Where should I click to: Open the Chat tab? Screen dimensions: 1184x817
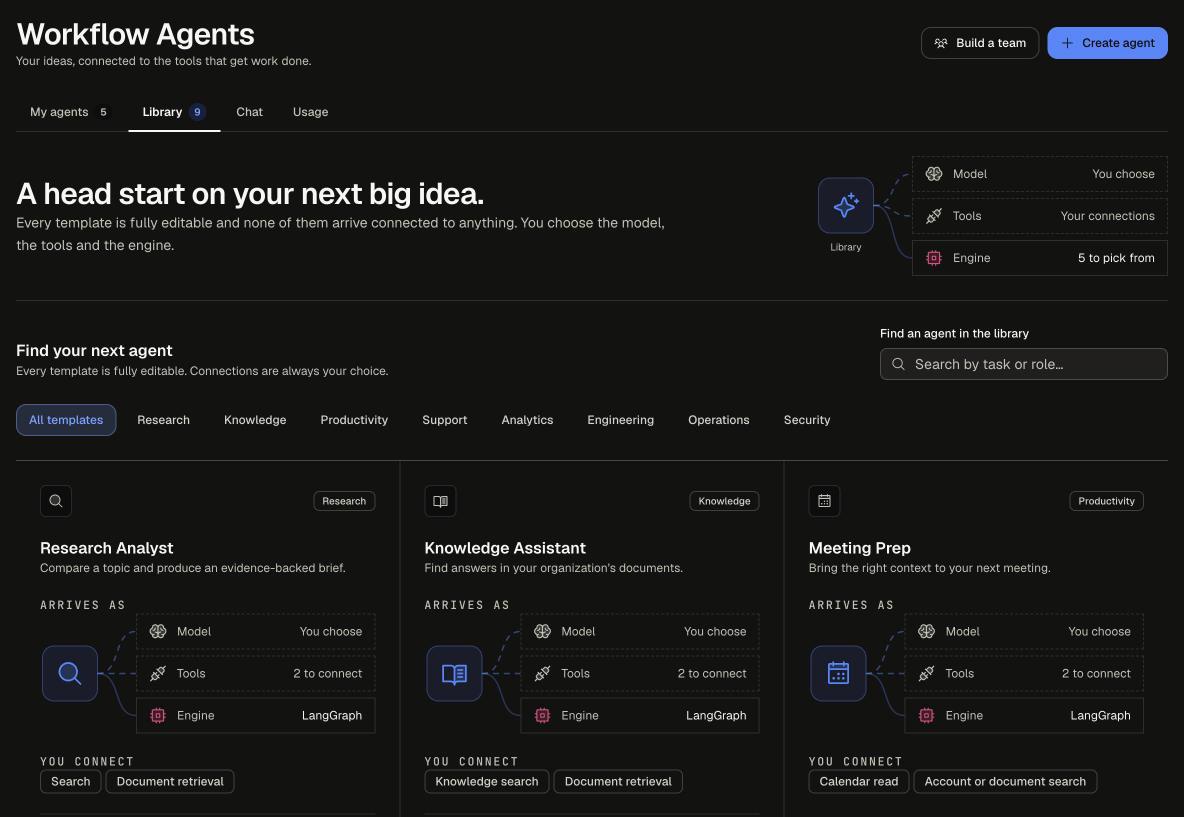249,112
